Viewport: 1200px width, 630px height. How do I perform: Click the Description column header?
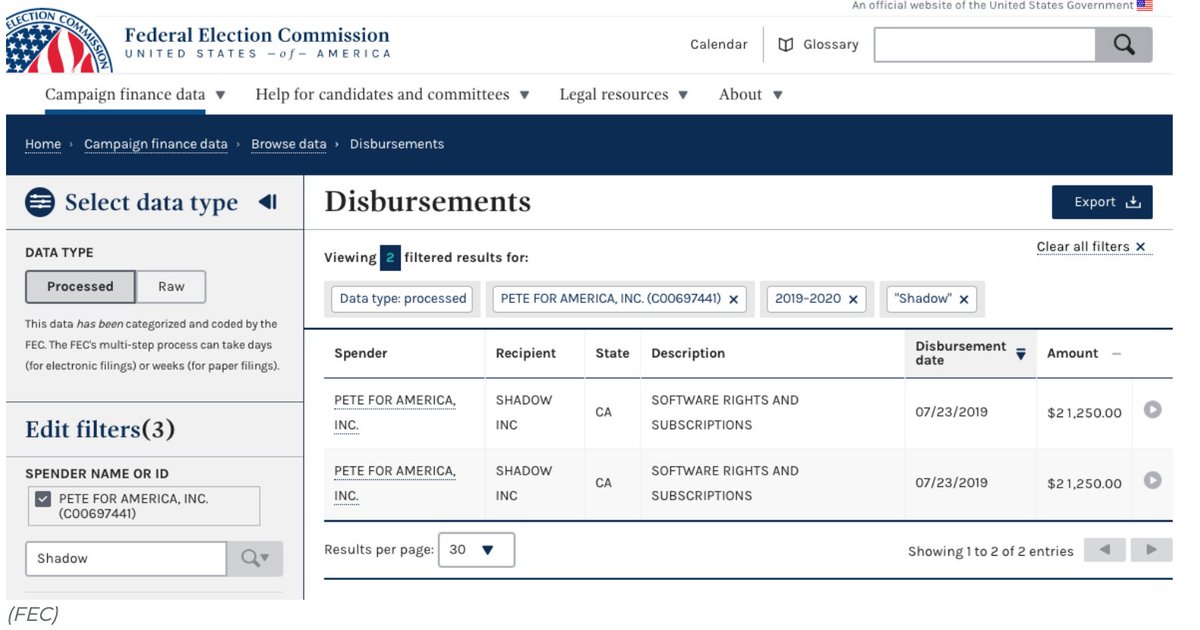(688, 354)
